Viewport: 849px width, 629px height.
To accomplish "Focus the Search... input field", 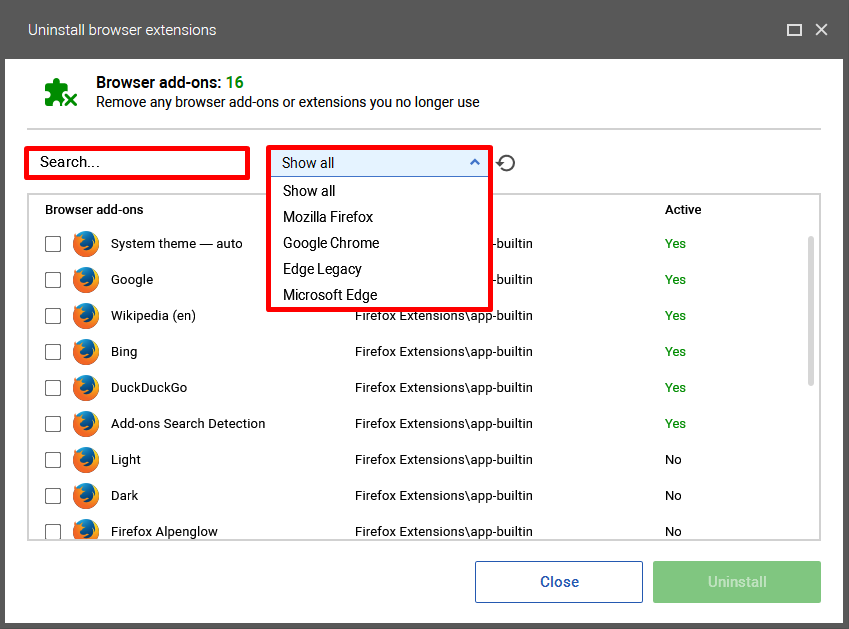I will click(x=137, y=162).
